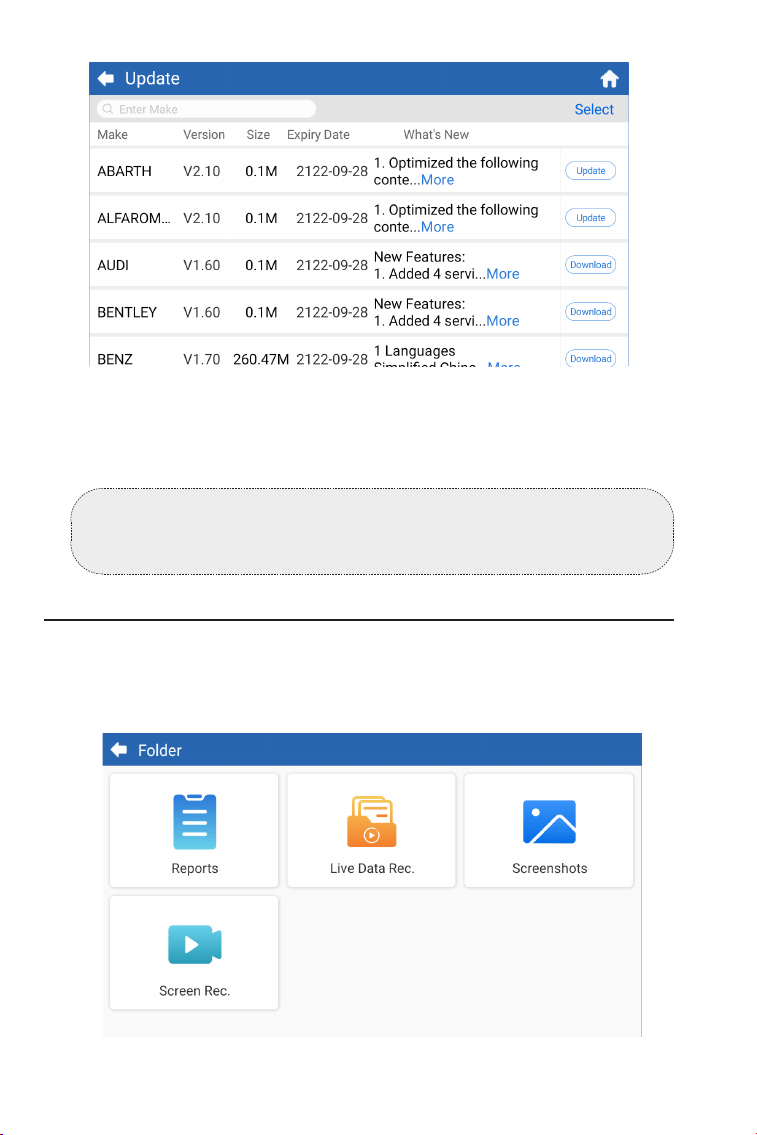Click the search magnifier icon
The height and width of the screenshot is (1135, 757).
point(108,109)
